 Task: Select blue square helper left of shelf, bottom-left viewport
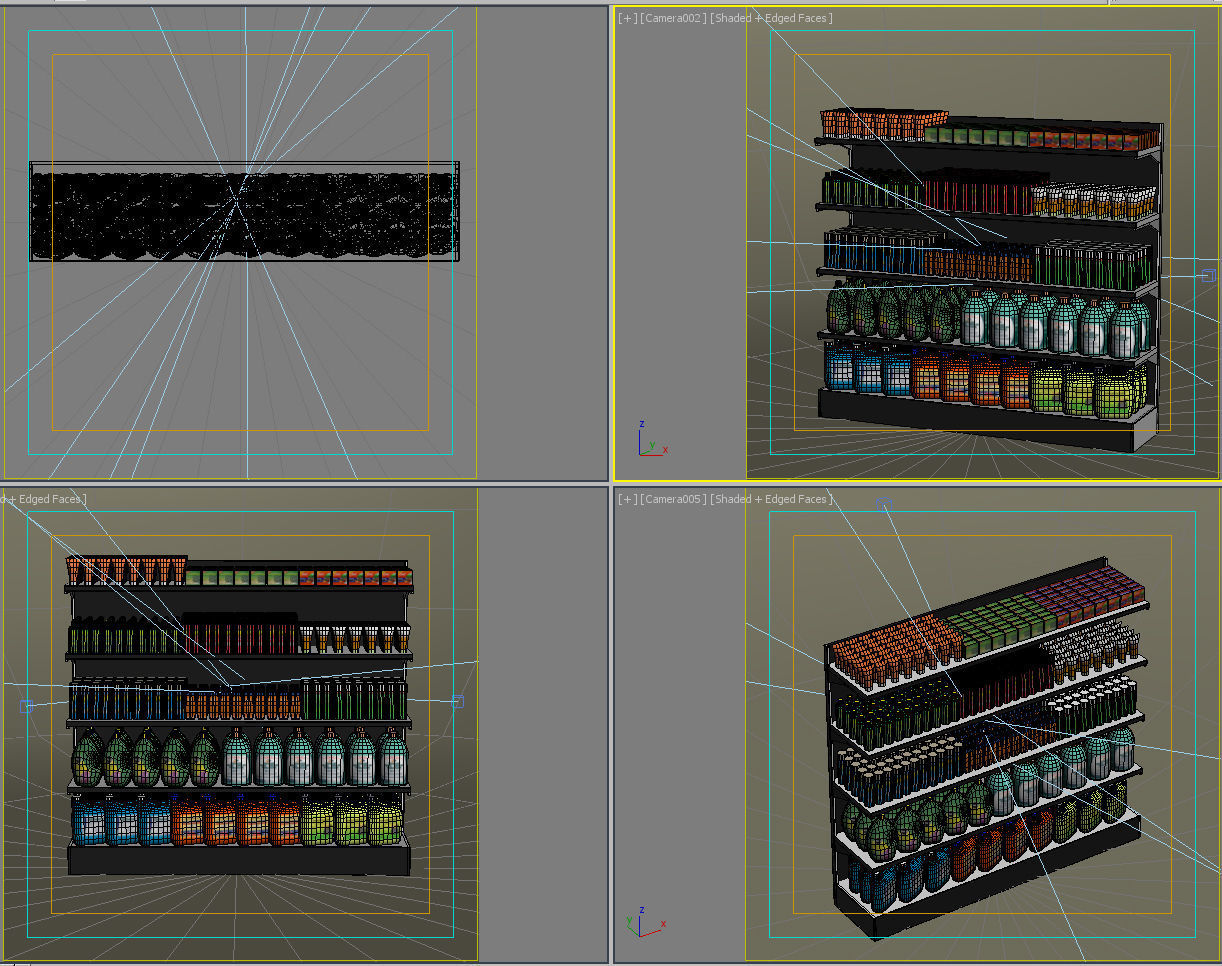[26, 706]
